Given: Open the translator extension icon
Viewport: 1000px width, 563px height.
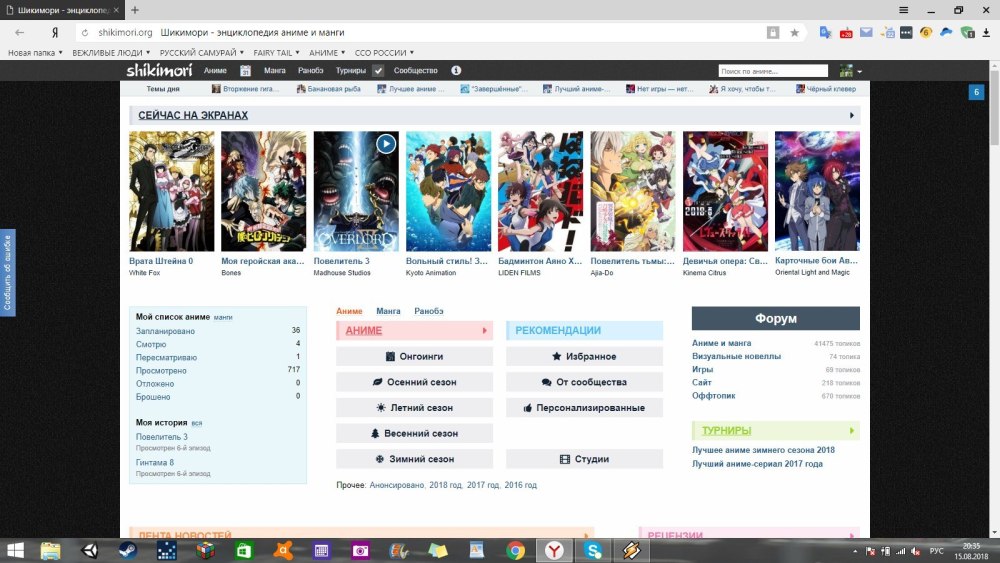Looking at the screenshot, I should (x=825, y=33).
